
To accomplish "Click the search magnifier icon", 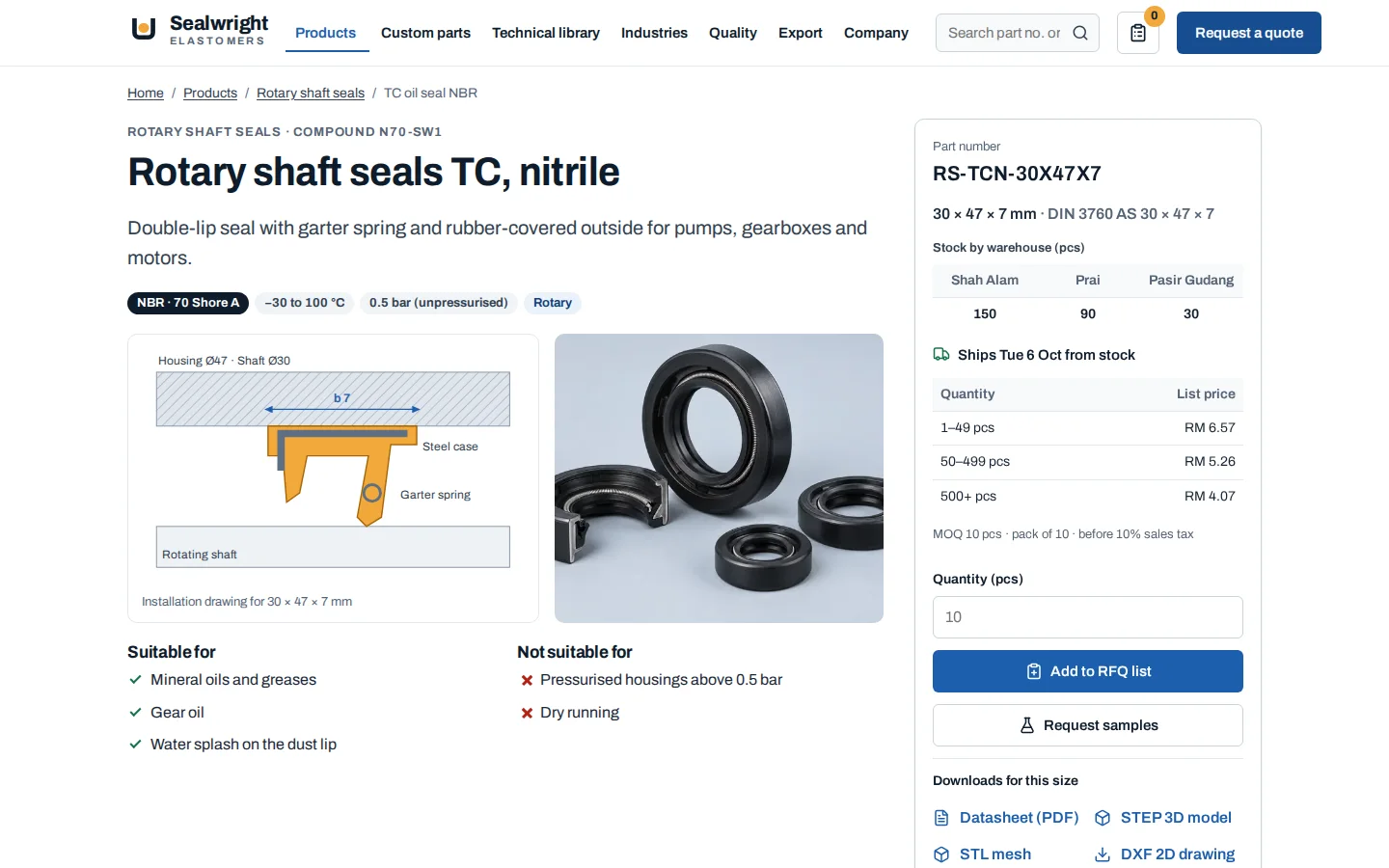I will [1080, 33].
